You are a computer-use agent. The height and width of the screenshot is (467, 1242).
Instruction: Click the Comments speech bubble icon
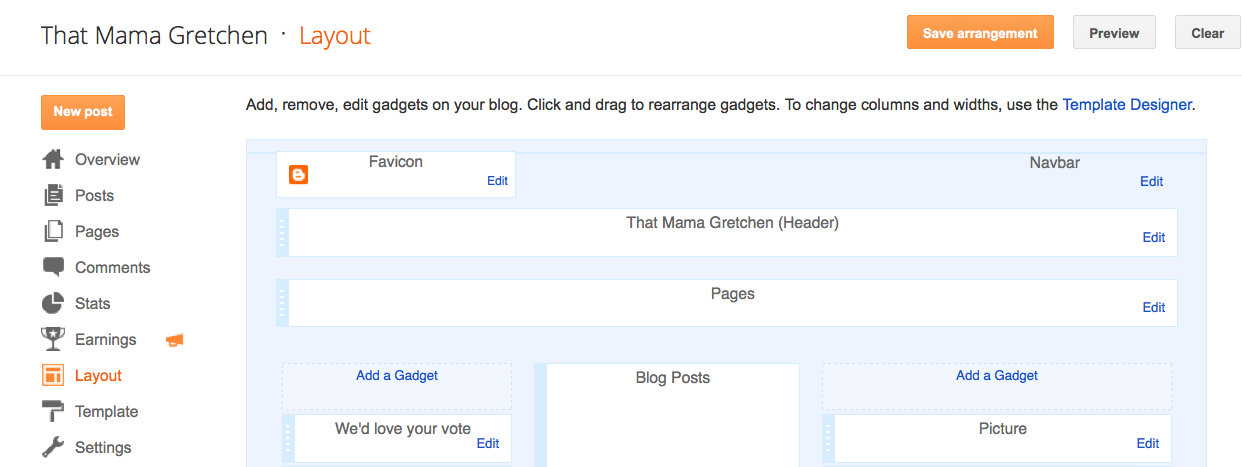pos(53,268)
